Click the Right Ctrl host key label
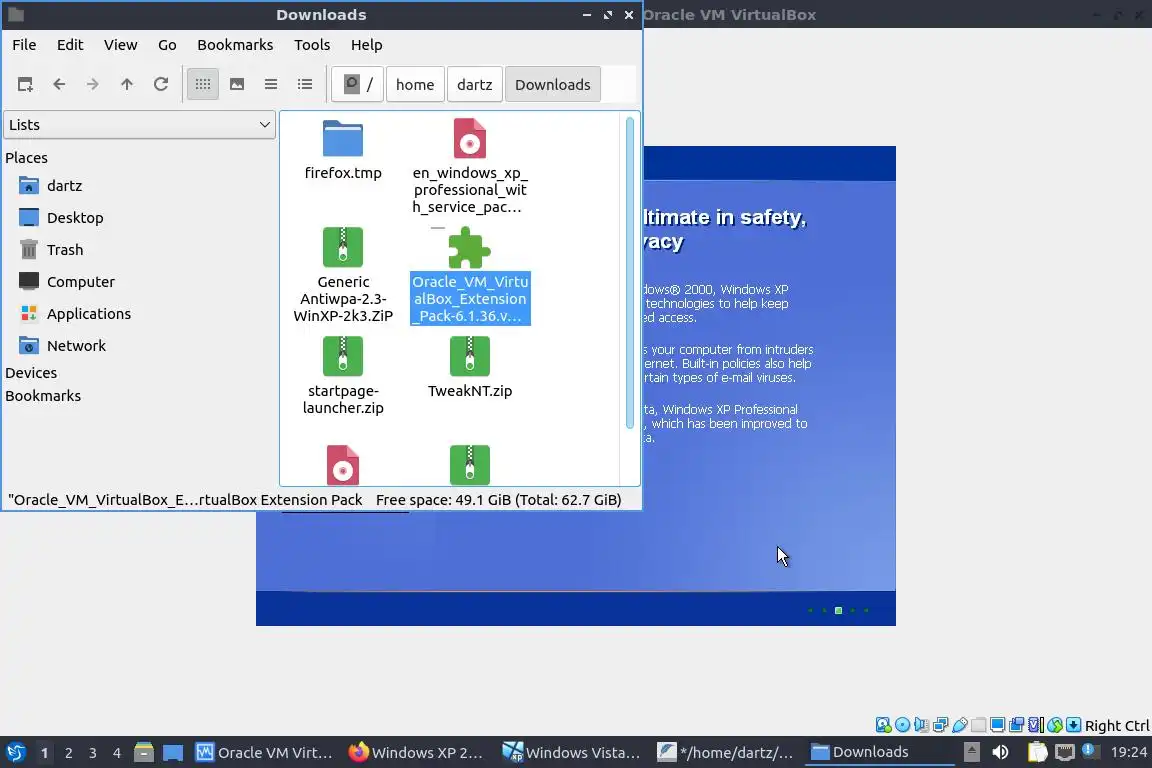 click(1117, 725)
